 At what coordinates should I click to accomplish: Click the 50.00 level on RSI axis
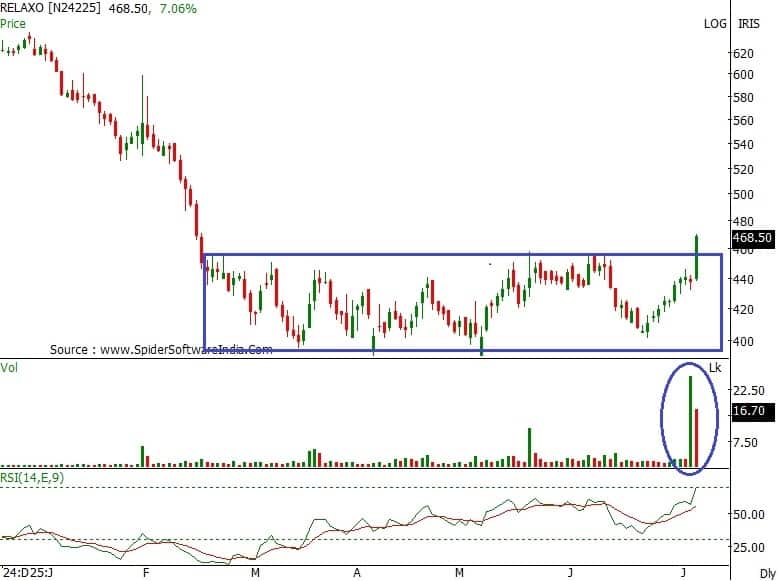pos(749,514)
